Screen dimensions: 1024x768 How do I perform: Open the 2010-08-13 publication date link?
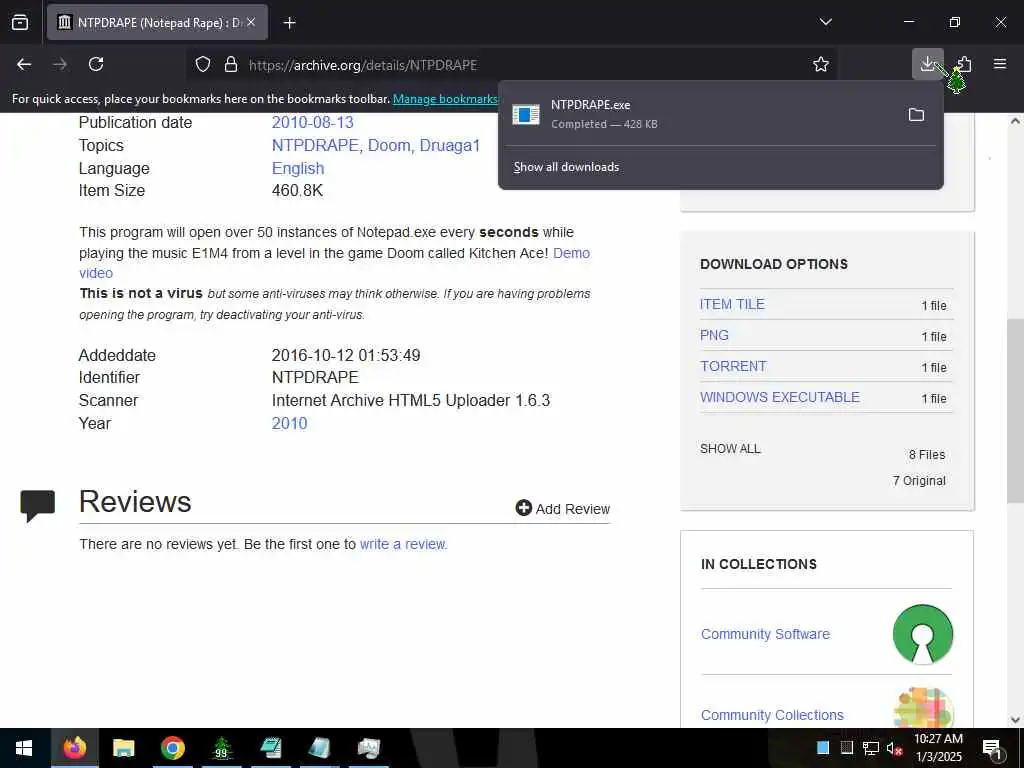click(x=312, y=122)
